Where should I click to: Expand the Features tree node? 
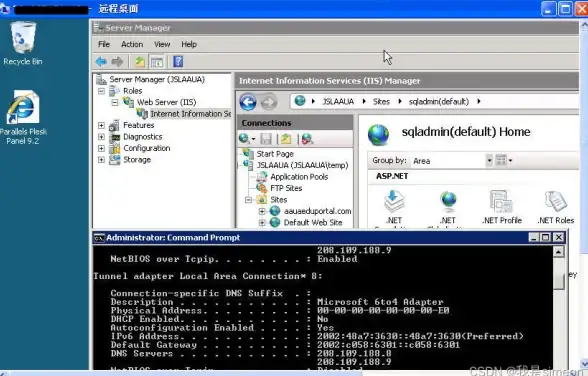[x=101, y=125]
